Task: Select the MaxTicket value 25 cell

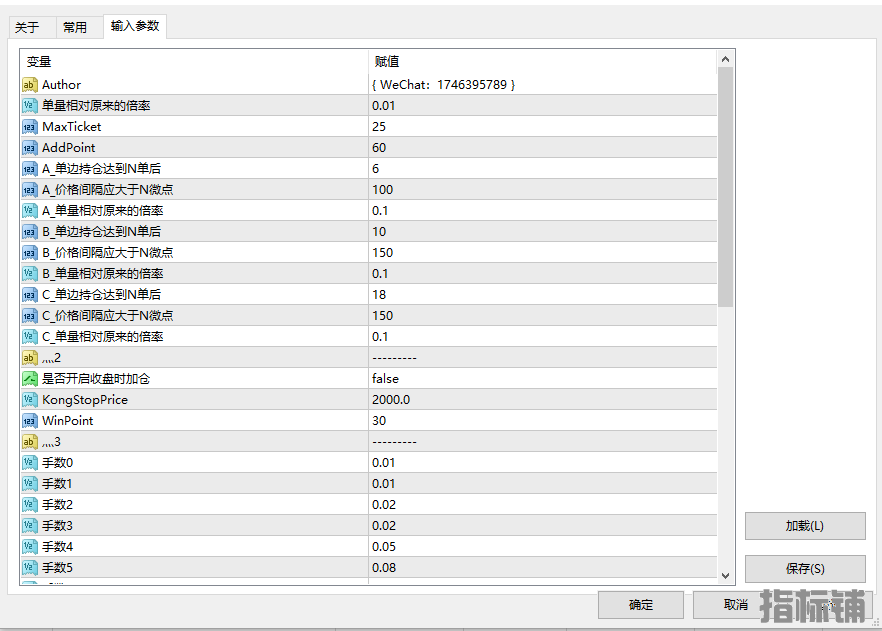Action: 540,127
